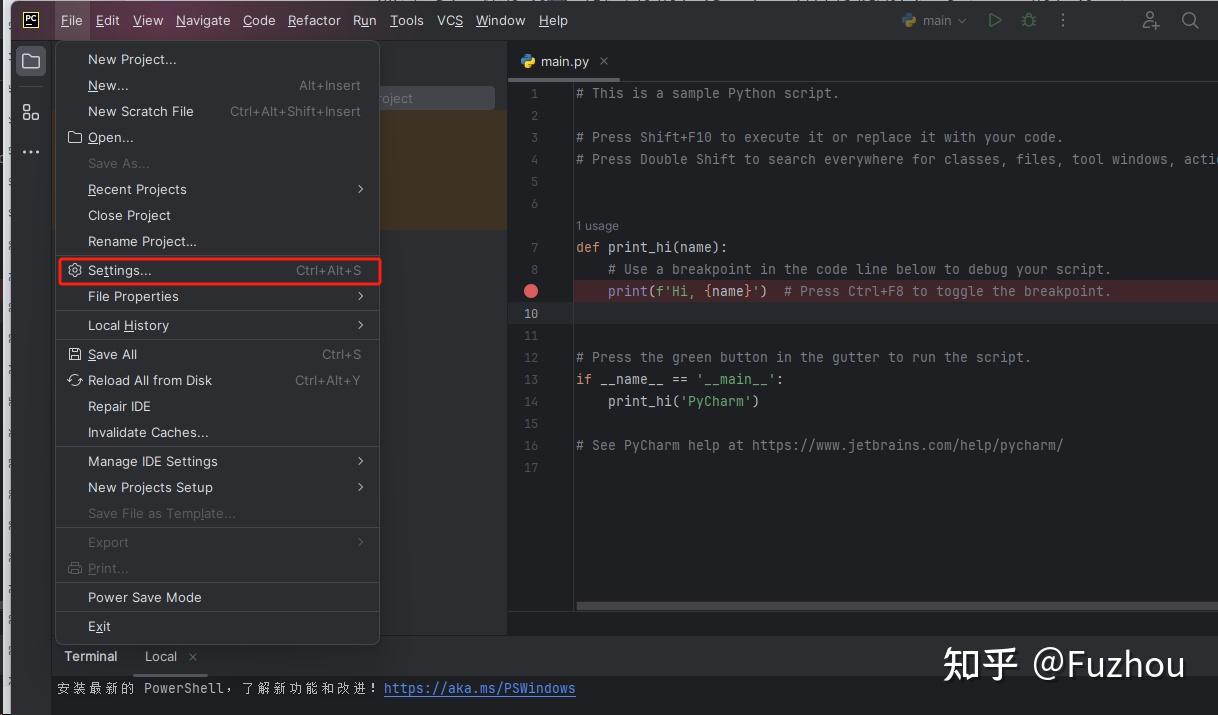Open the aka.ms/PSWindows link in Terminal
Viewport: 1218px width, 715px height.
(479, 688)
